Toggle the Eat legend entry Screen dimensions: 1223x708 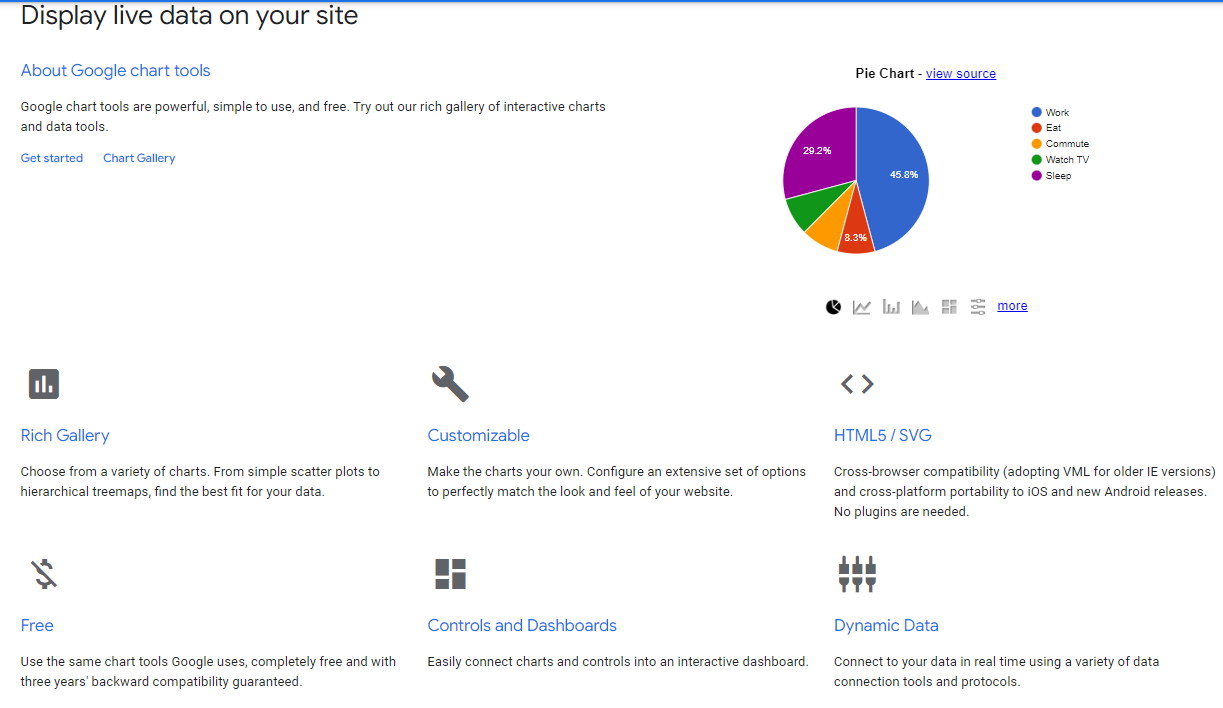[1048, 127]
